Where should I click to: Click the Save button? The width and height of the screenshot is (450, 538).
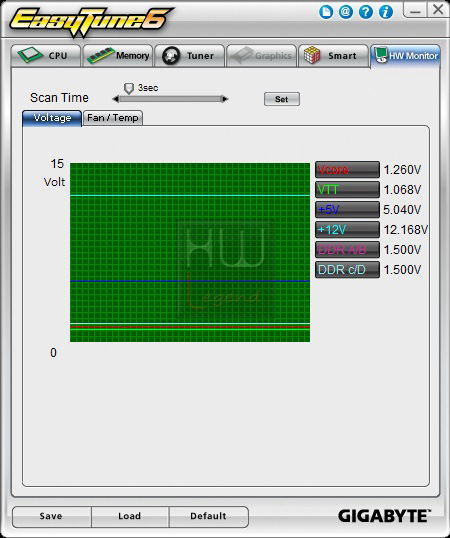(51, 516)
